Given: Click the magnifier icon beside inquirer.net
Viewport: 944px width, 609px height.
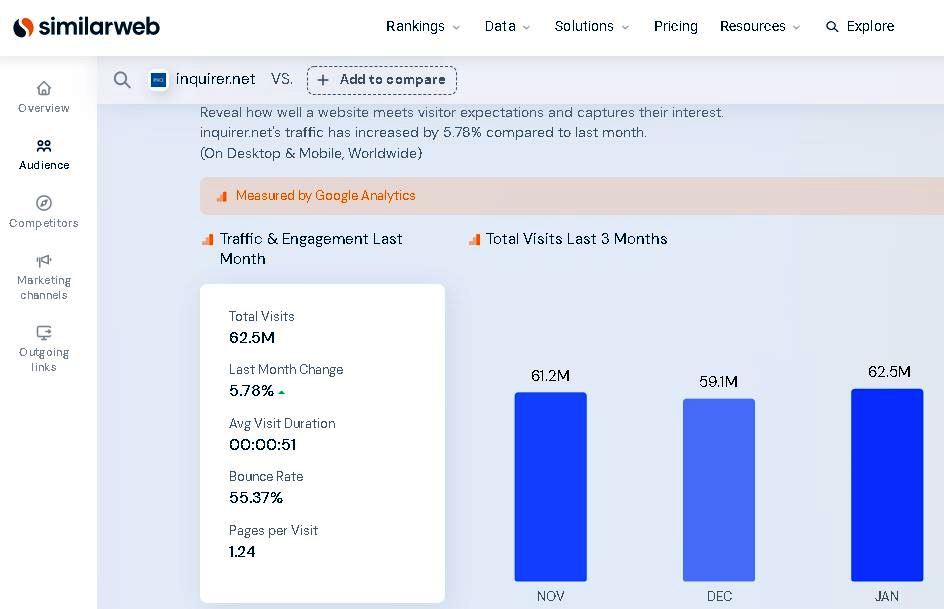Looking at the screenshot, I should coord(122,80).
